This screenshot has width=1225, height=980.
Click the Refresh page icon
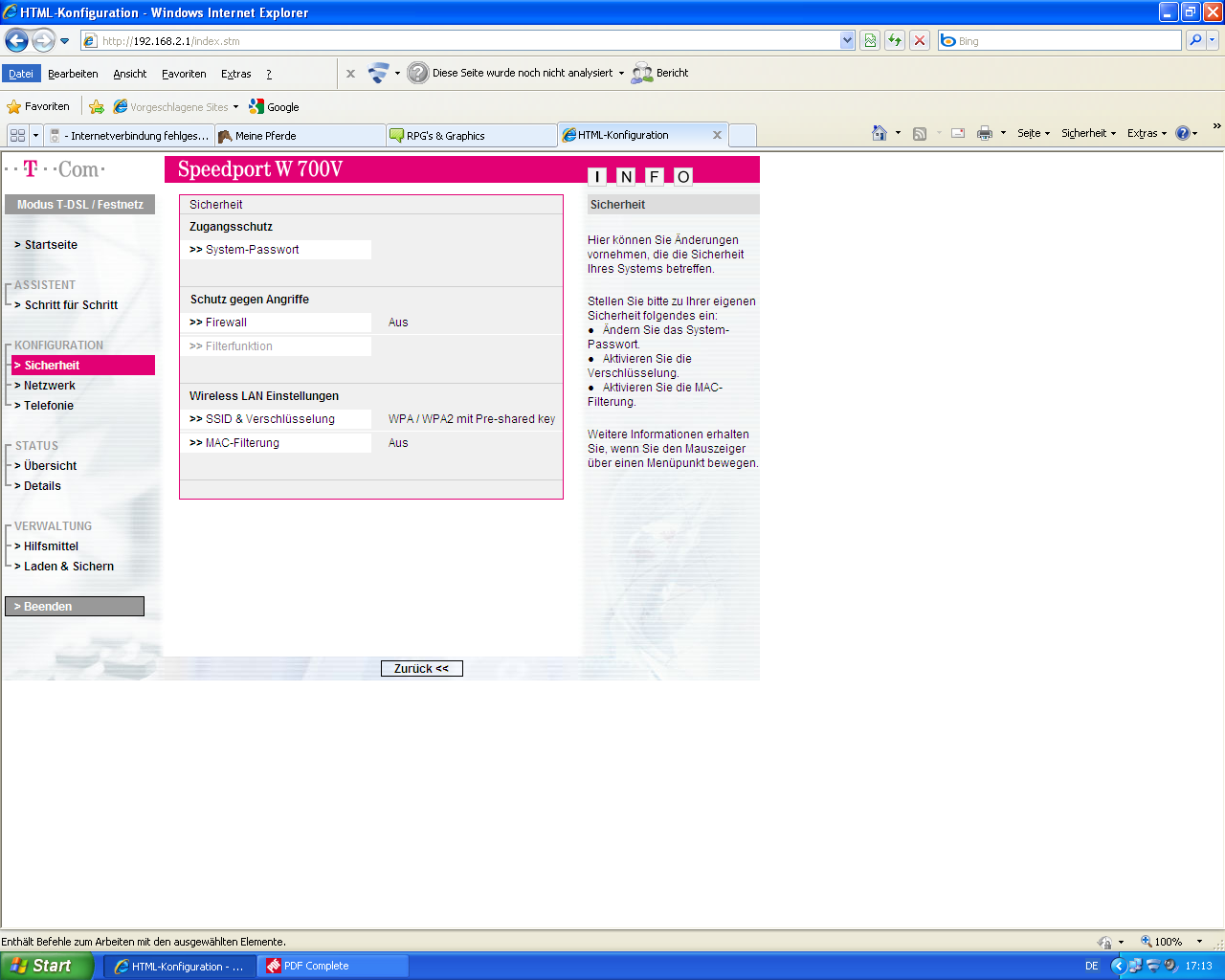click(x=895, y=40)
